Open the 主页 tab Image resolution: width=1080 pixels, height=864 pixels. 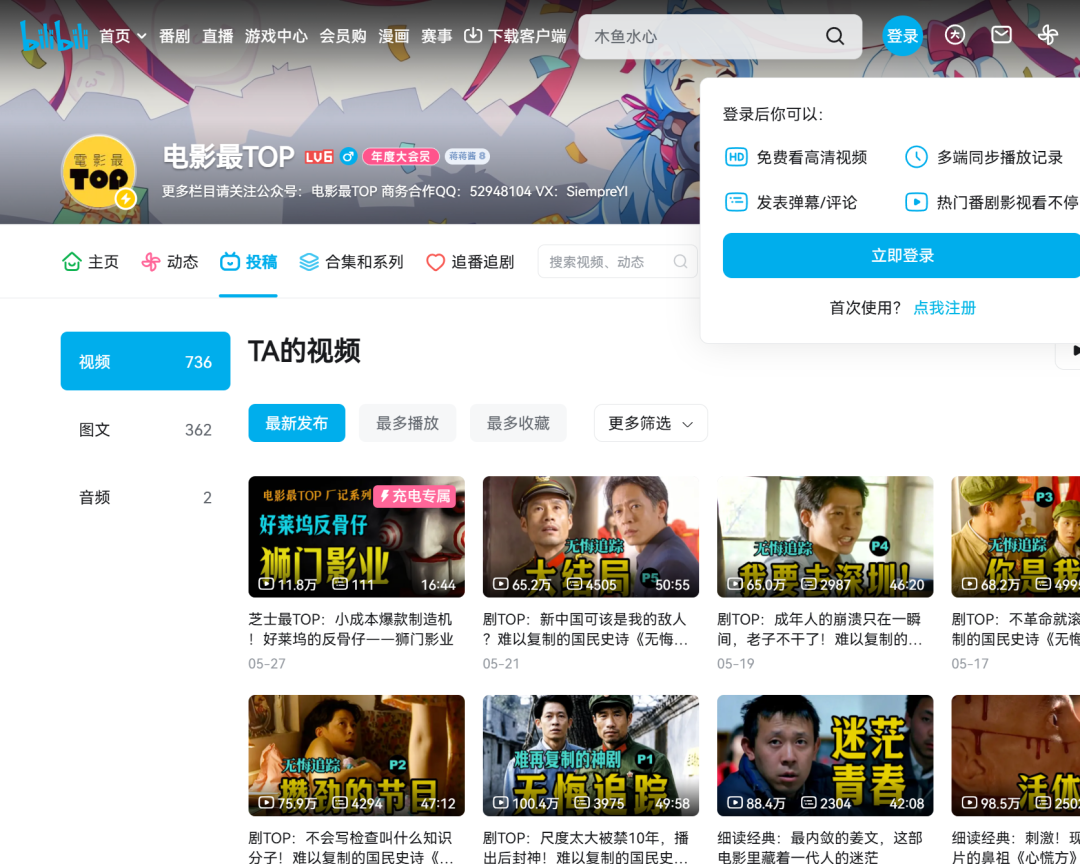pos(90,262)
